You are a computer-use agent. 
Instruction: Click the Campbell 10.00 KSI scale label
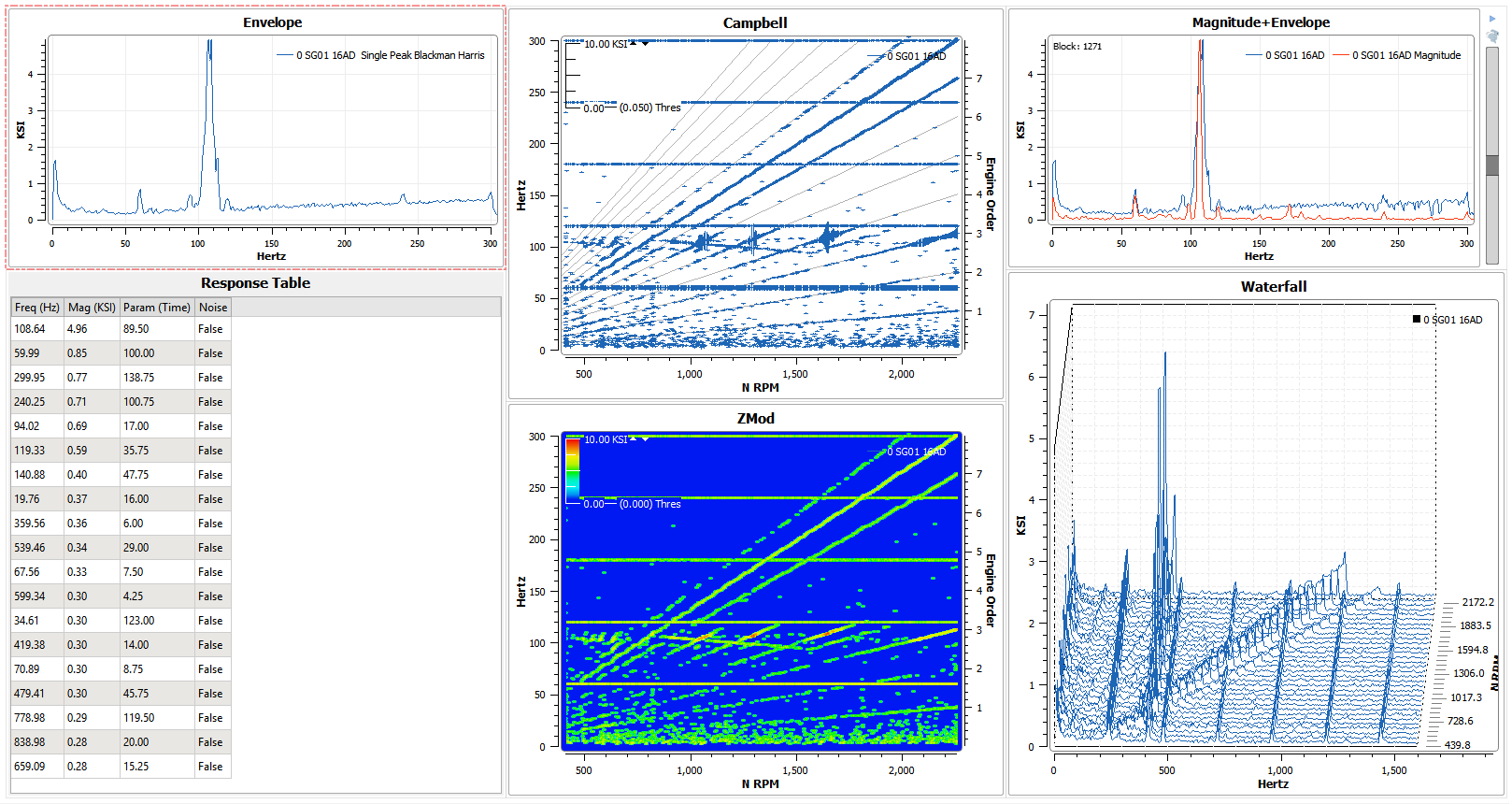tap(606, 44)
